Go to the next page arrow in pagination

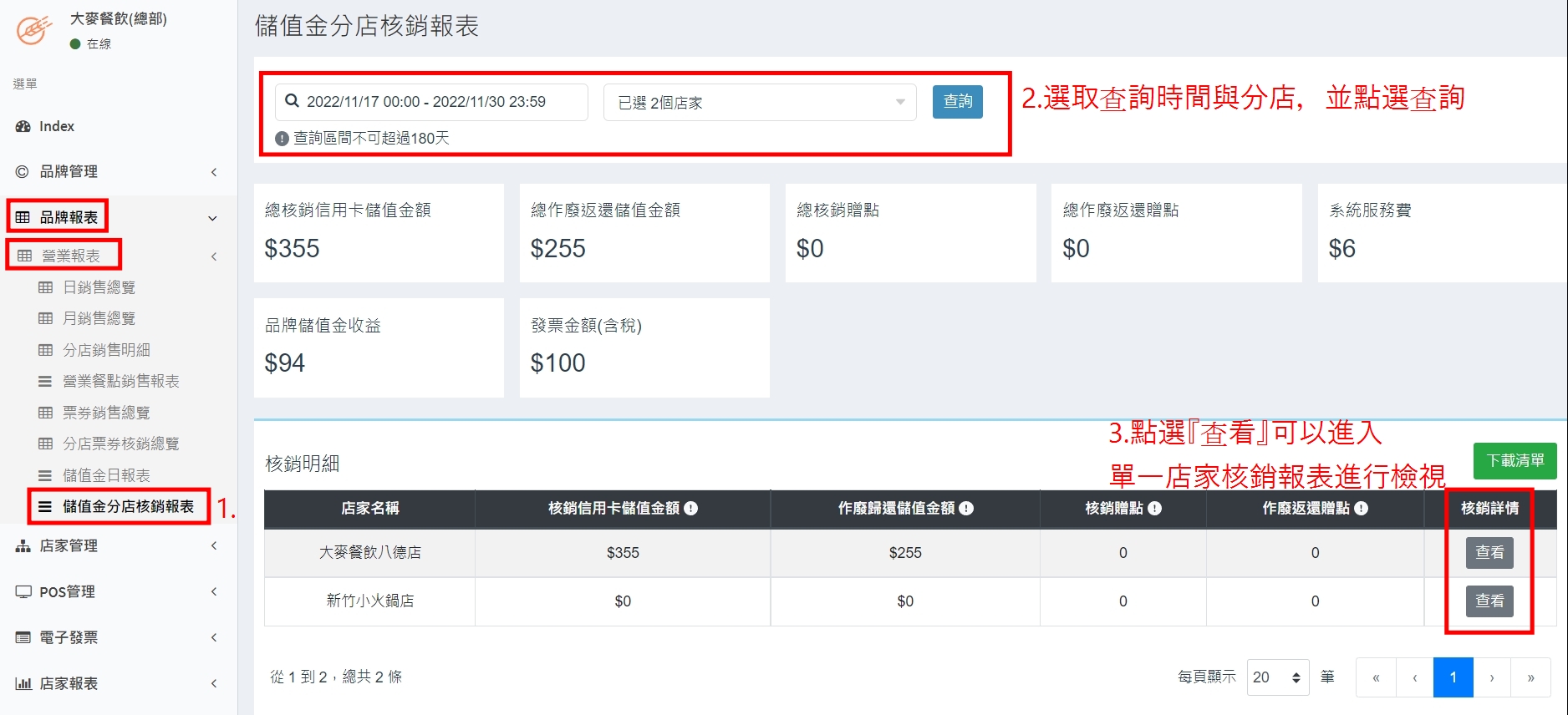[x=1491, y=677]
